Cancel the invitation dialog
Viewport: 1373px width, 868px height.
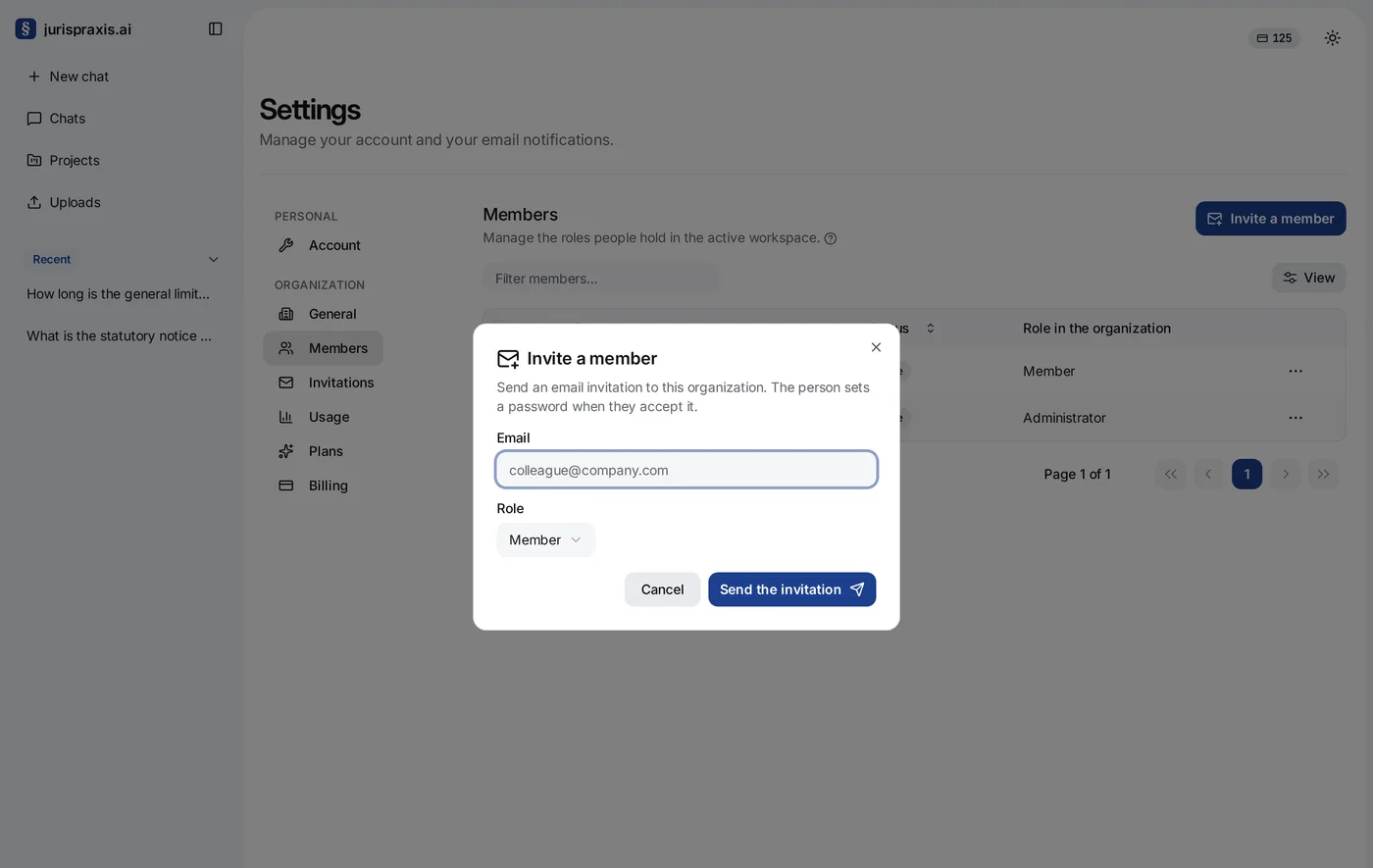tap(662, 589)
